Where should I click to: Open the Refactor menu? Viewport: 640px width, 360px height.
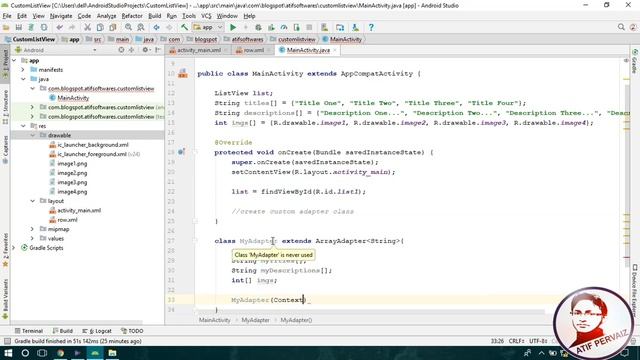tap(132, 16)
